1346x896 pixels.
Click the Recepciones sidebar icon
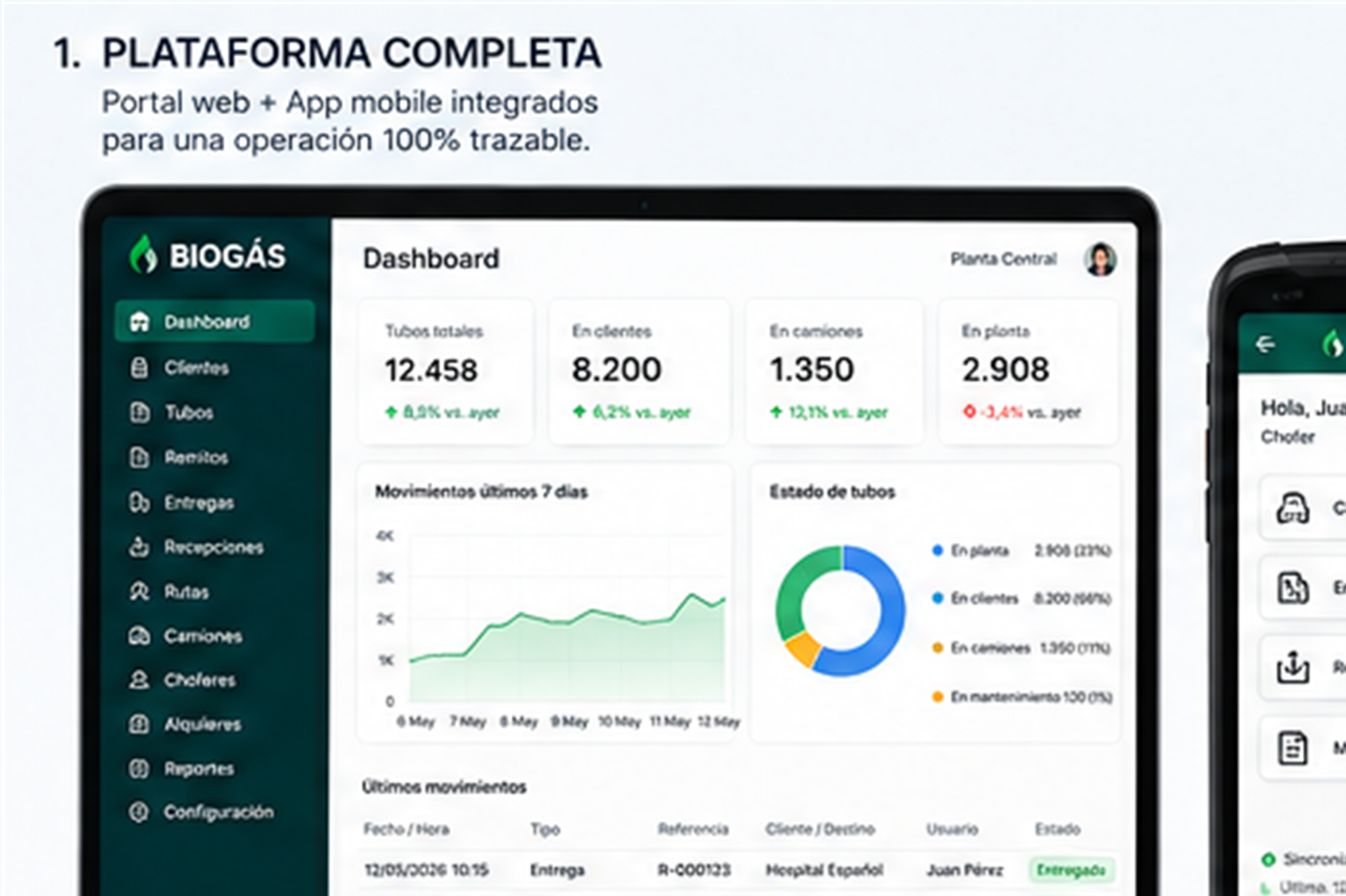tap(139, 547)
